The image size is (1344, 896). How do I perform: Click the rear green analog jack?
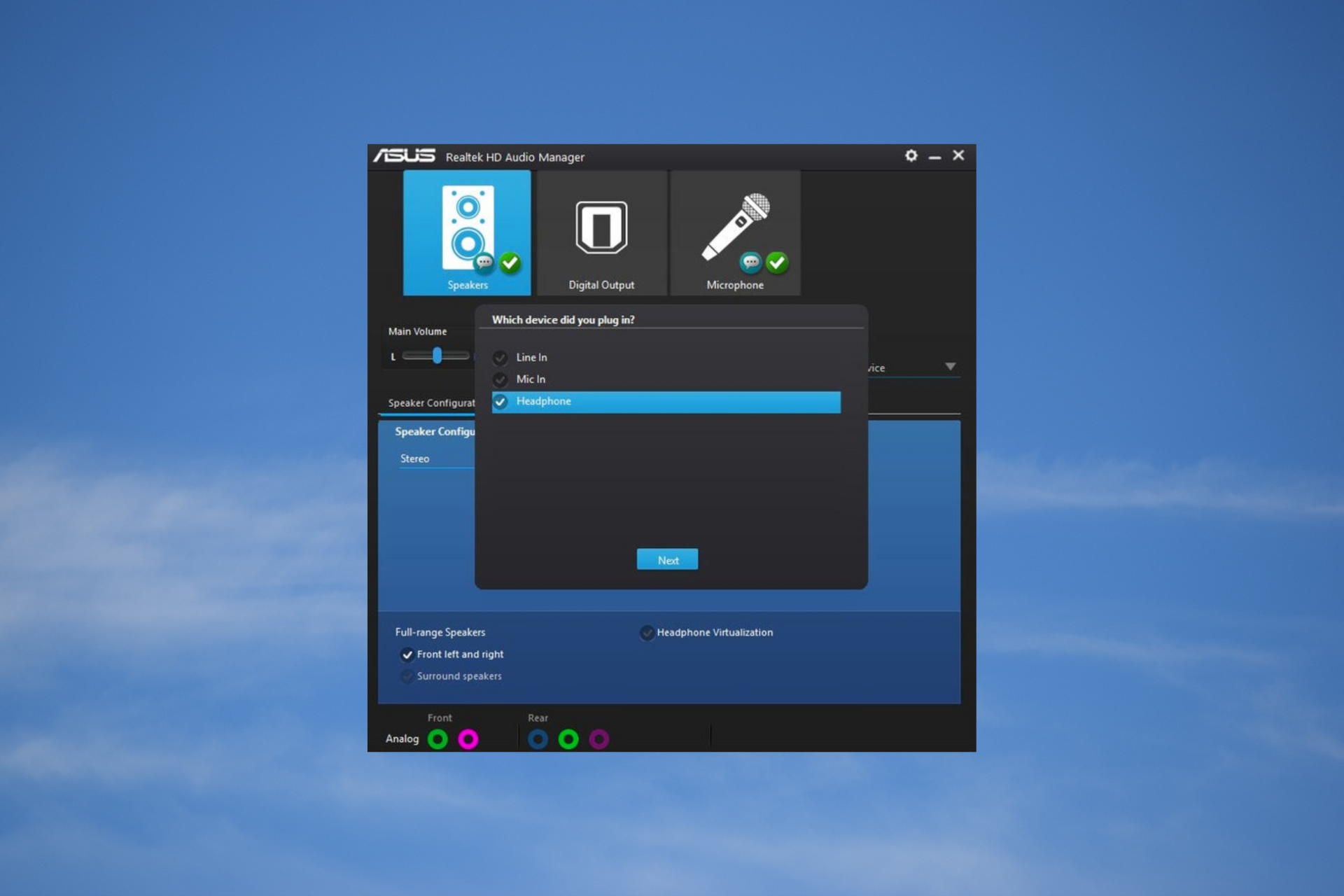click(568, 738)
